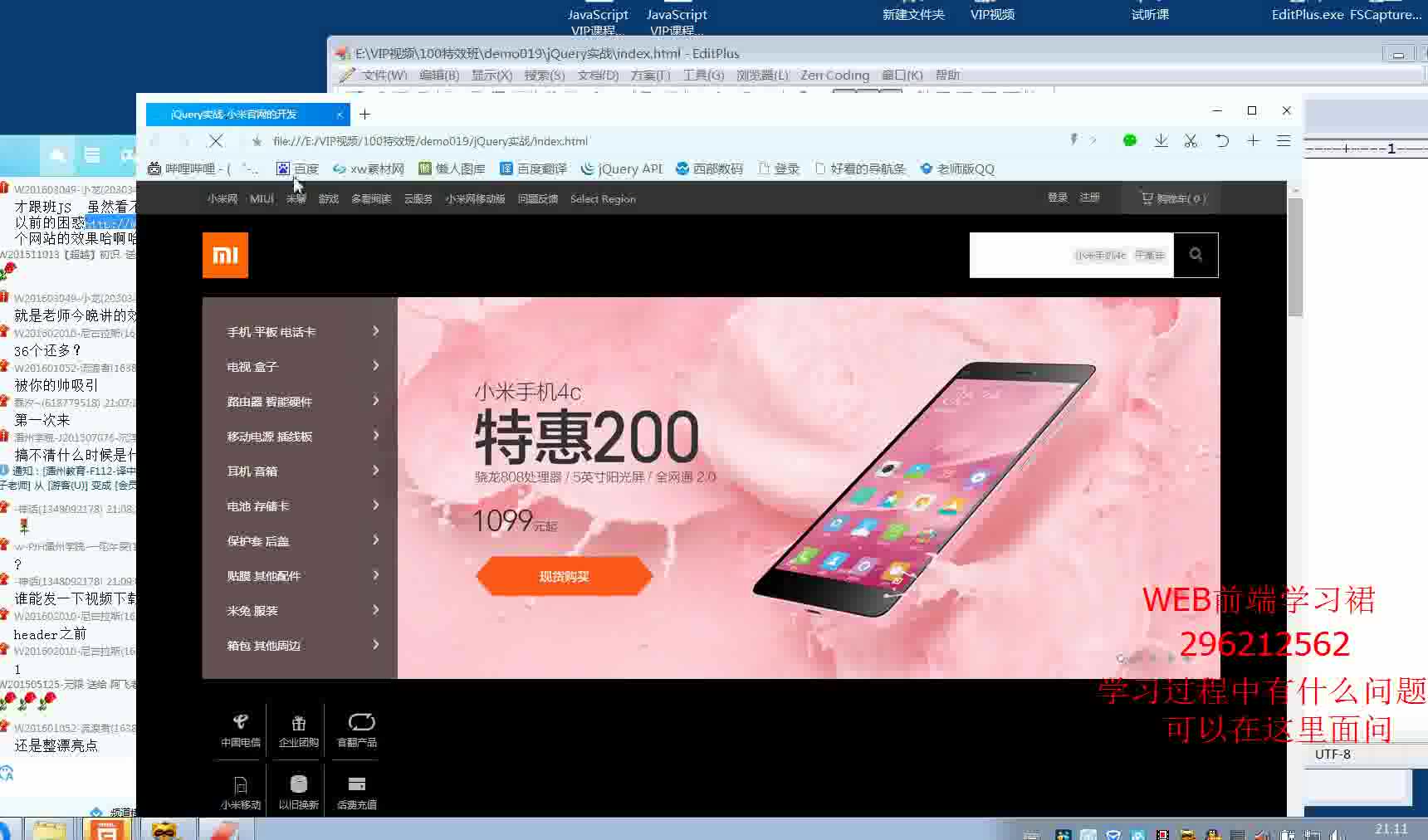Open the jQuery API bookmark
This screenshot has width=1428, height=840.
[x=622, y=168]
